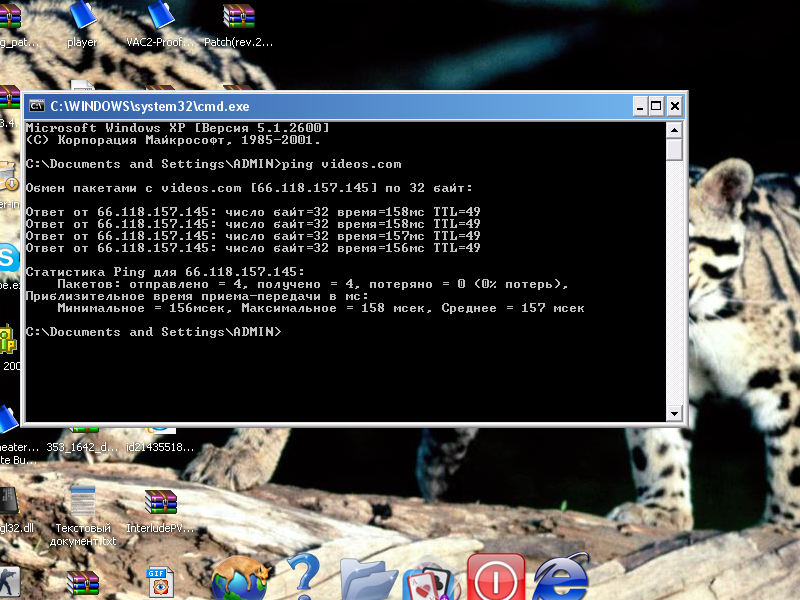
Task: Click the cmd vertical scrollbar thumb
Action: 675,149
